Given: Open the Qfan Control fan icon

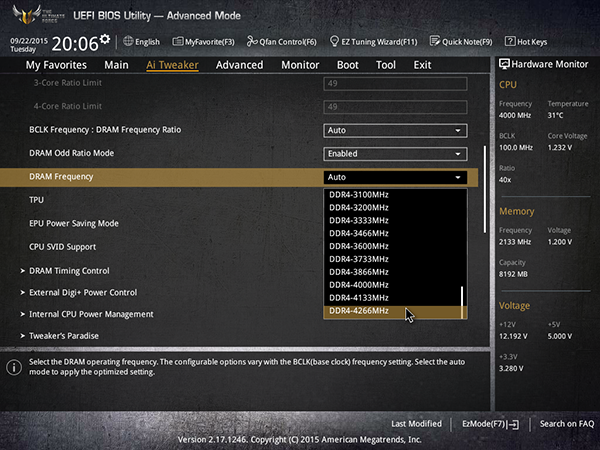Looking at the screenshot, I should tap(251, 41).
